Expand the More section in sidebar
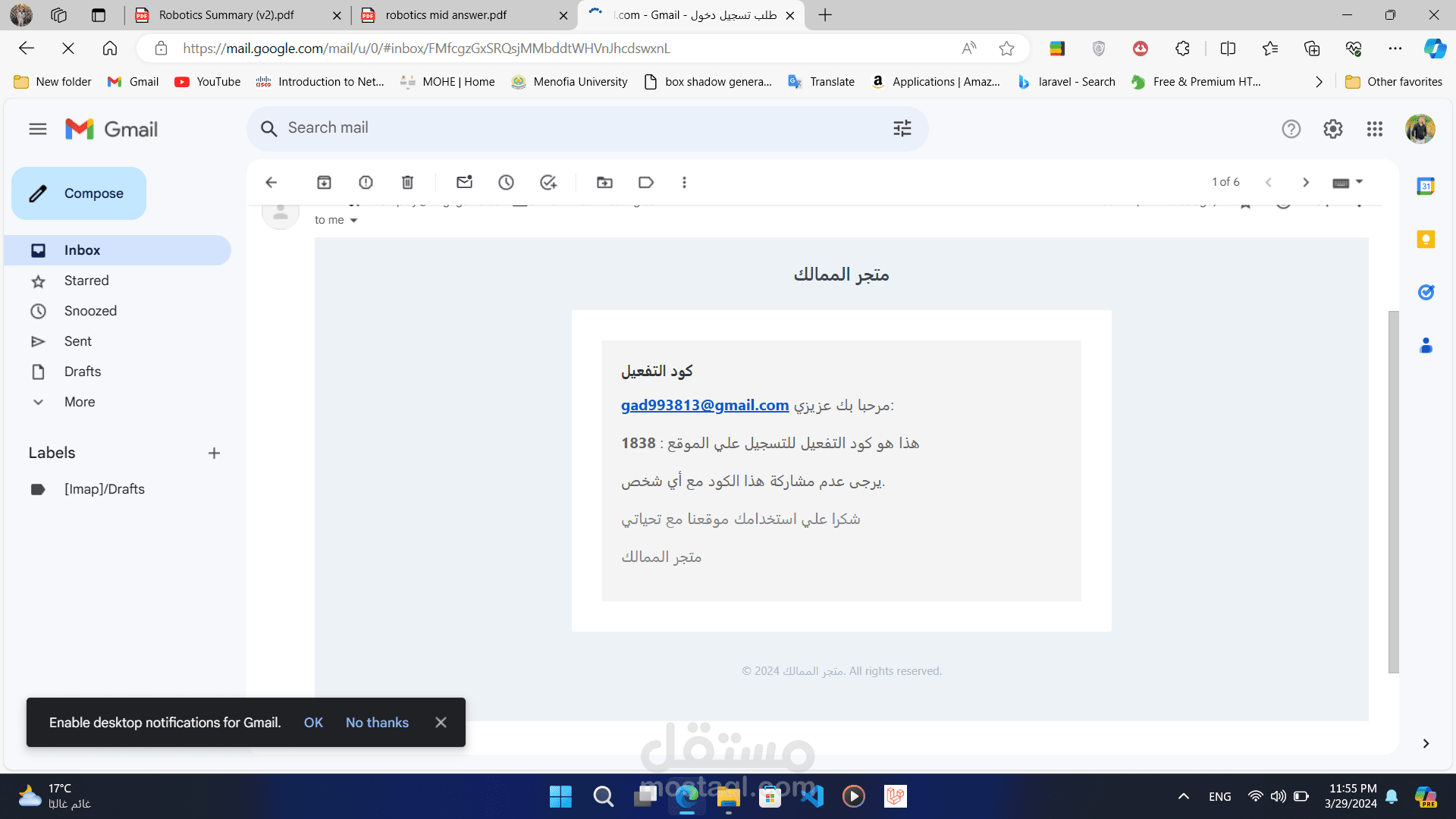 coord(79,402)
